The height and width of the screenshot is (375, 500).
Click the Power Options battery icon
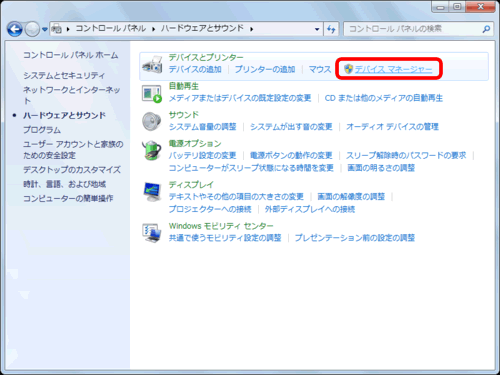152,151
